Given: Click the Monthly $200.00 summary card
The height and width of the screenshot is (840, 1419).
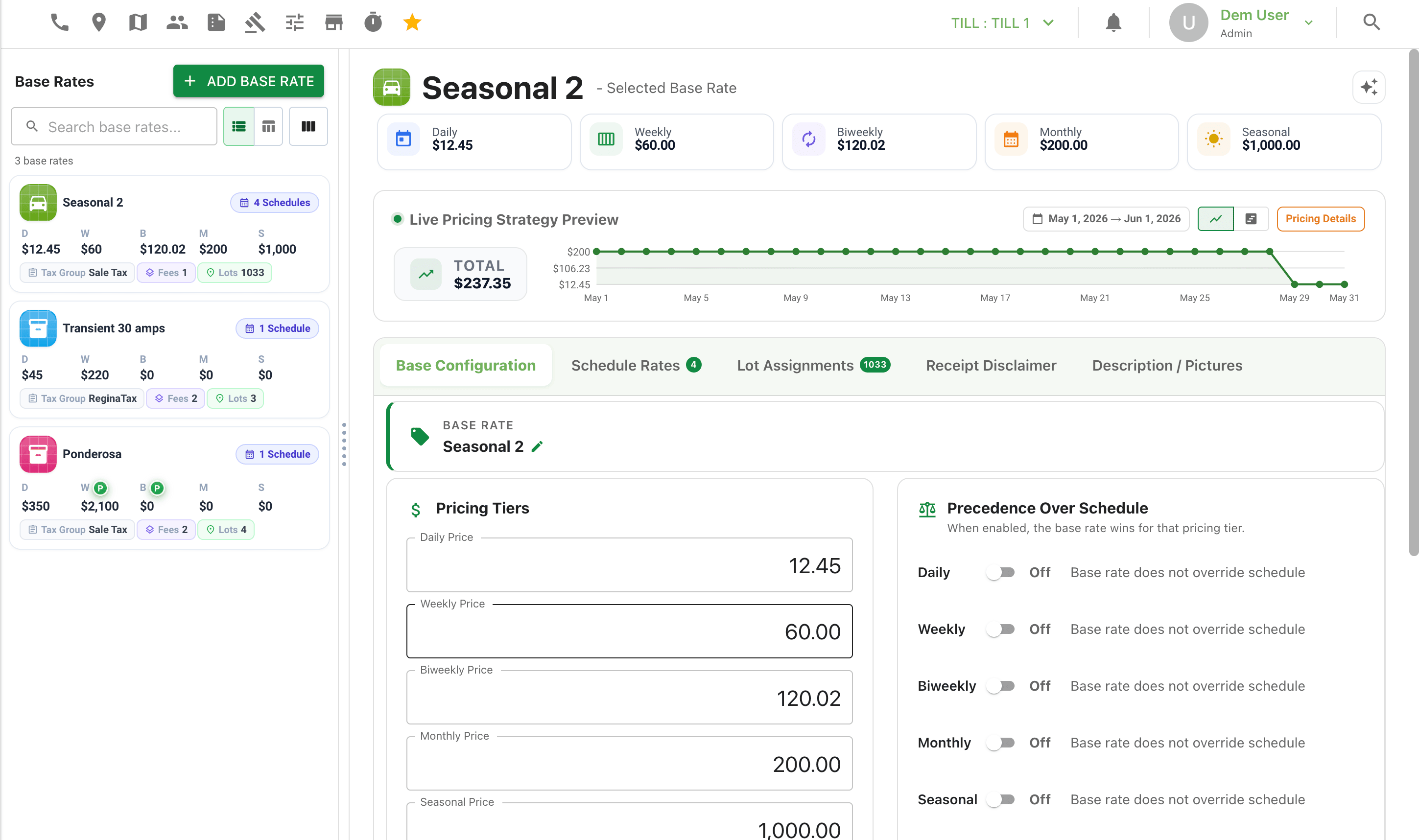Looking at the screenshot, I should pos(1082,142).
